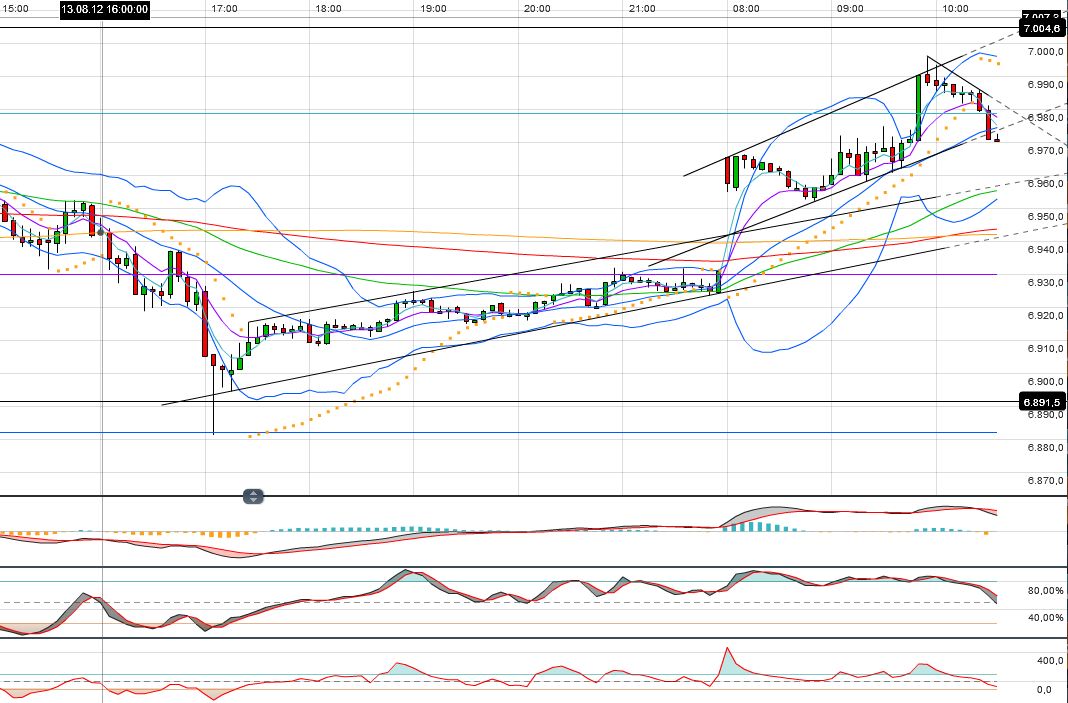Click the crosshair date label 13.08.12 16:00:00
Viewport: 1068px width, 703px height.
(104, 9)
